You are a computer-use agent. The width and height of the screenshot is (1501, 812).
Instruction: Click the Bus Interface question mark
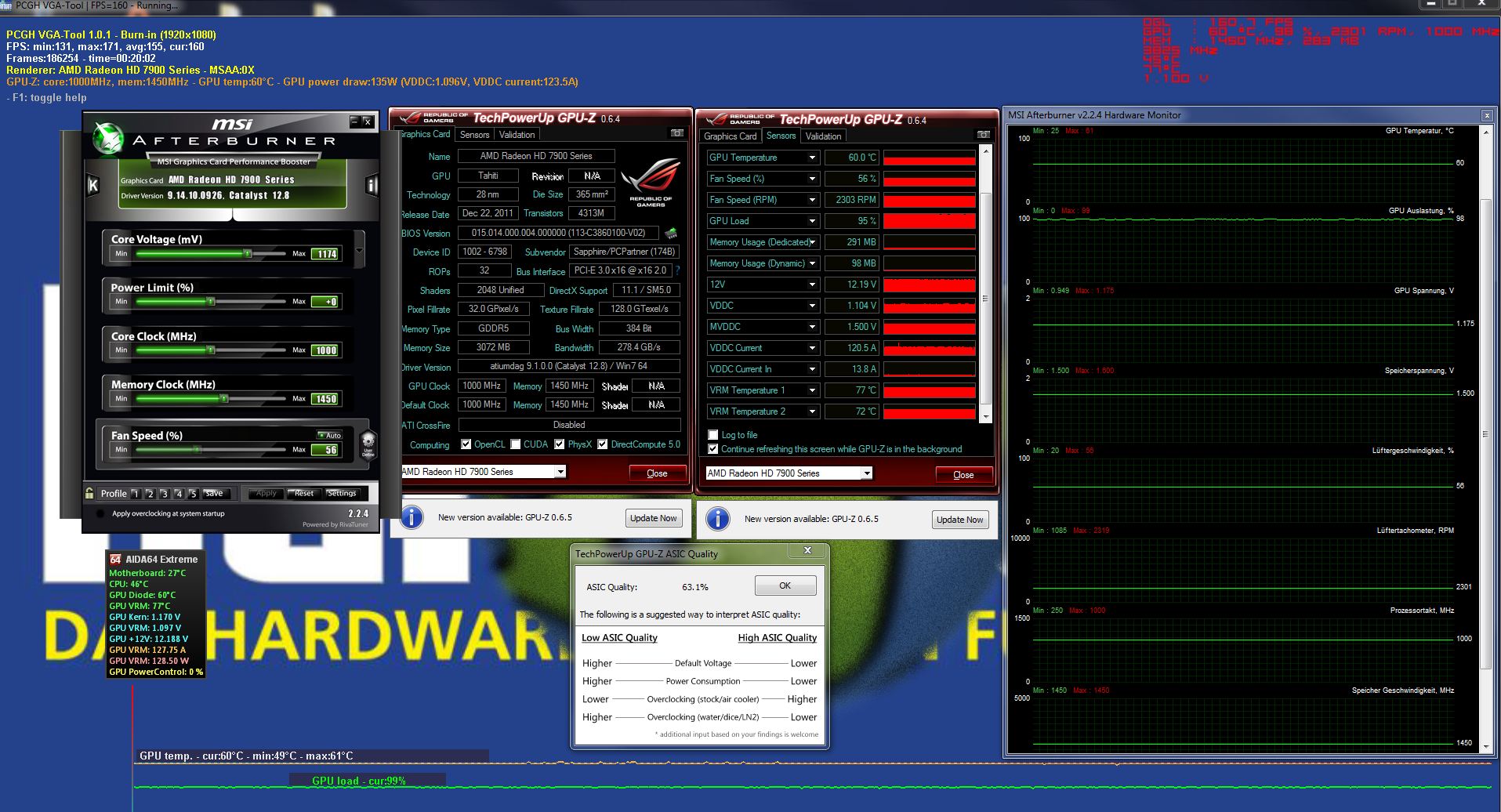pyautogui.click(x=677, y=270)
